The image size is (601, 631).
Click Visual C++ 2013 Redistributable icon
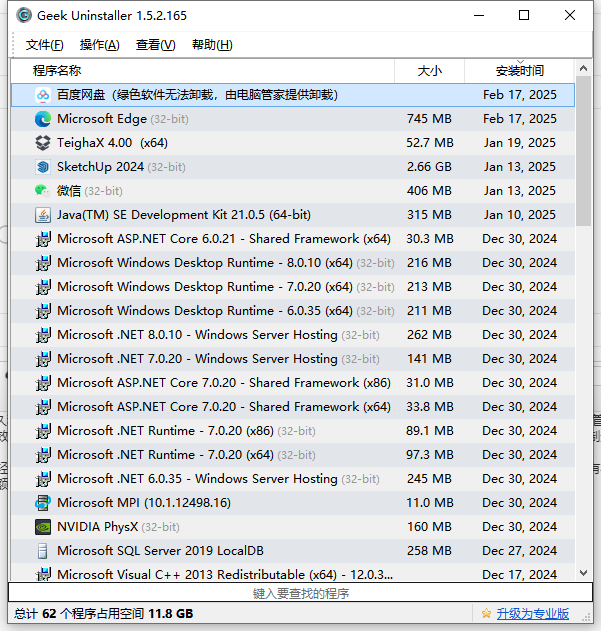pyautogui.click(x=43, y=574)
